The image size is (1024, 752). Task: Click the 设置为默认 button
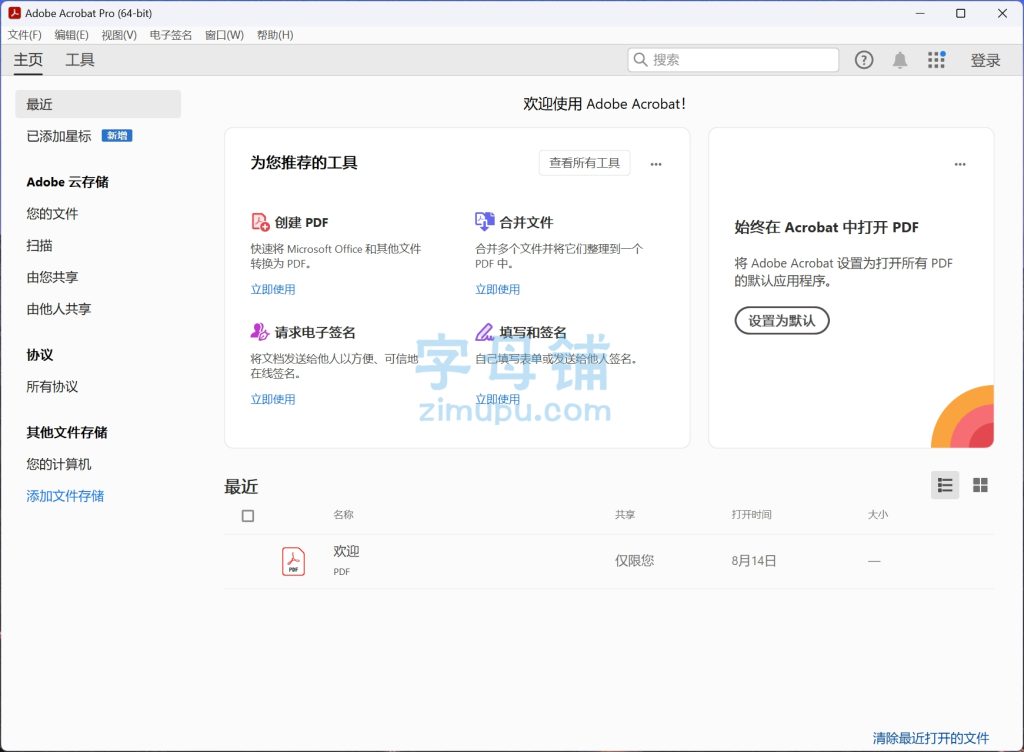coord(782,321)
